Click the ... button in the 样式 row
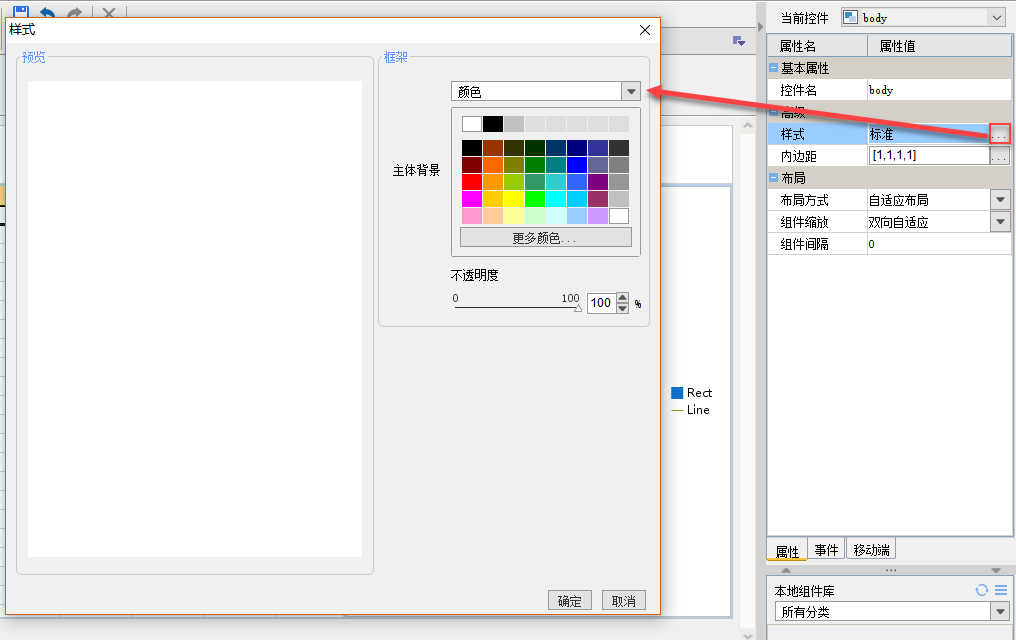 pyautogui.click(x=999, y=134)
